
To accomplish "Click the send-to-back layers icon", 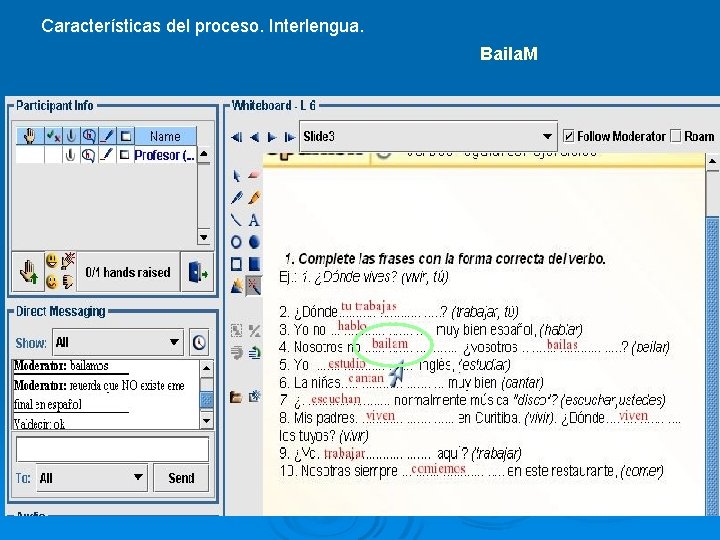I will [x=236, y=353].
